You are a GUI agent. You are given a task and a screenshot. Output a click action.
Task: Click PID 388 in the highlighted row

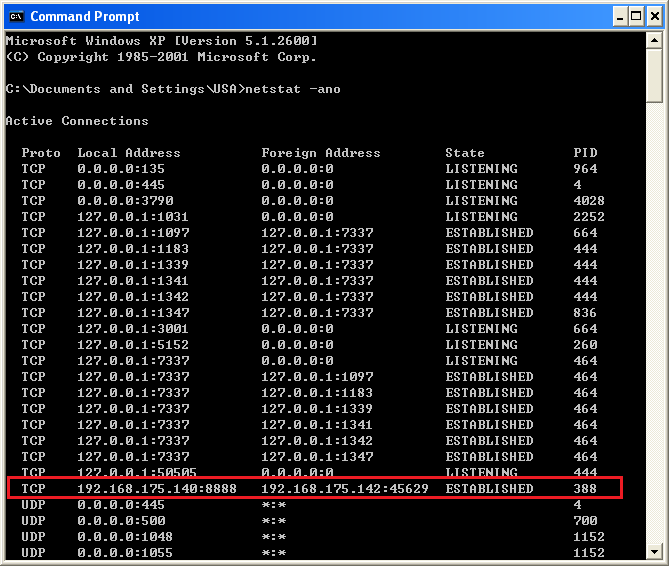click(x=585, y=489)
